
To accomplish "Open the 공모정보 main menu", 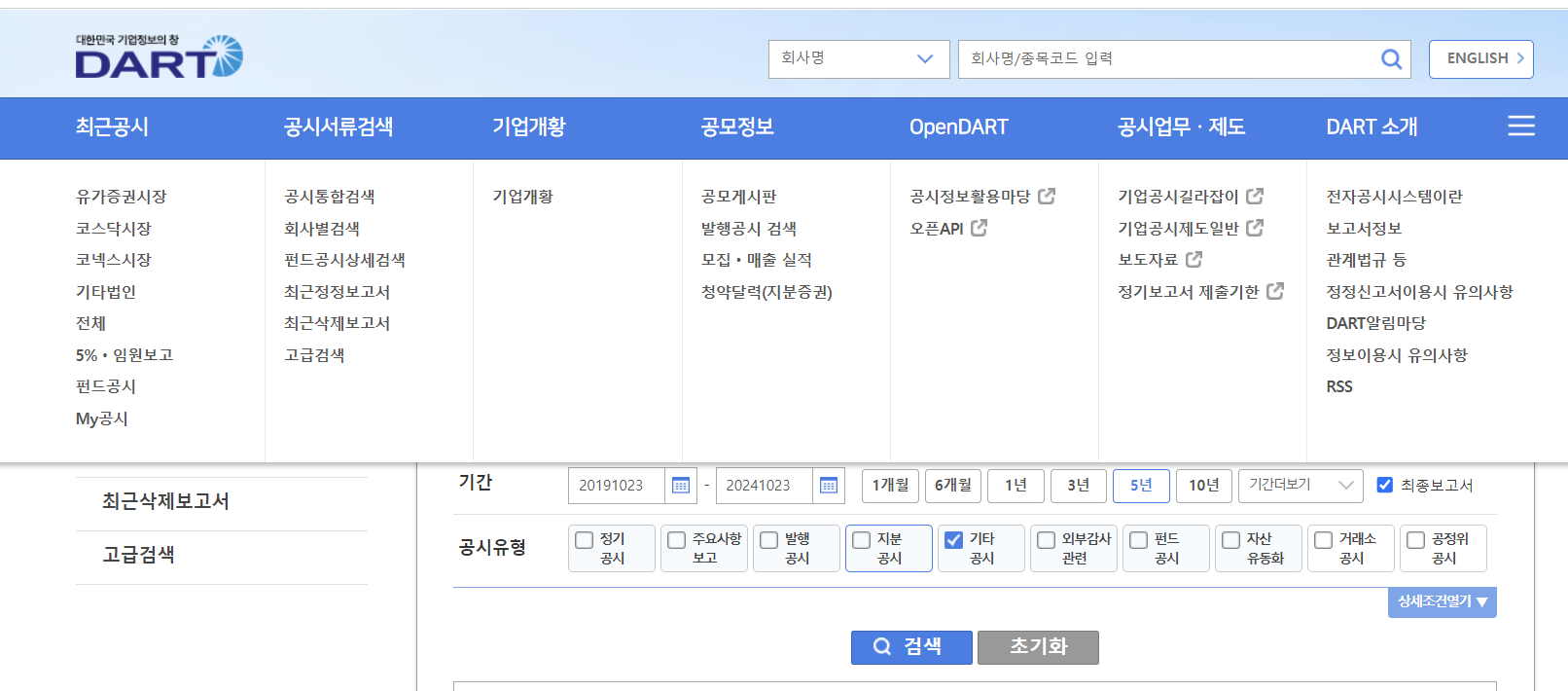I will click(x=737, y=127).
